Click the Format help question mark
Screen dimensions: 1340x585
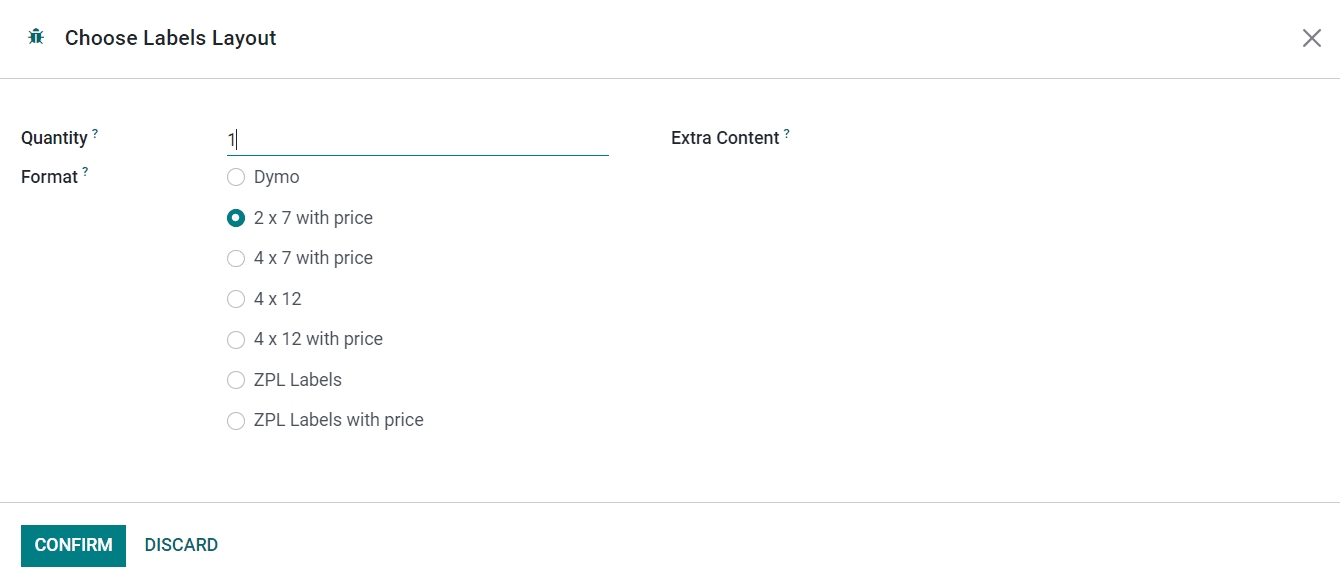85,171
